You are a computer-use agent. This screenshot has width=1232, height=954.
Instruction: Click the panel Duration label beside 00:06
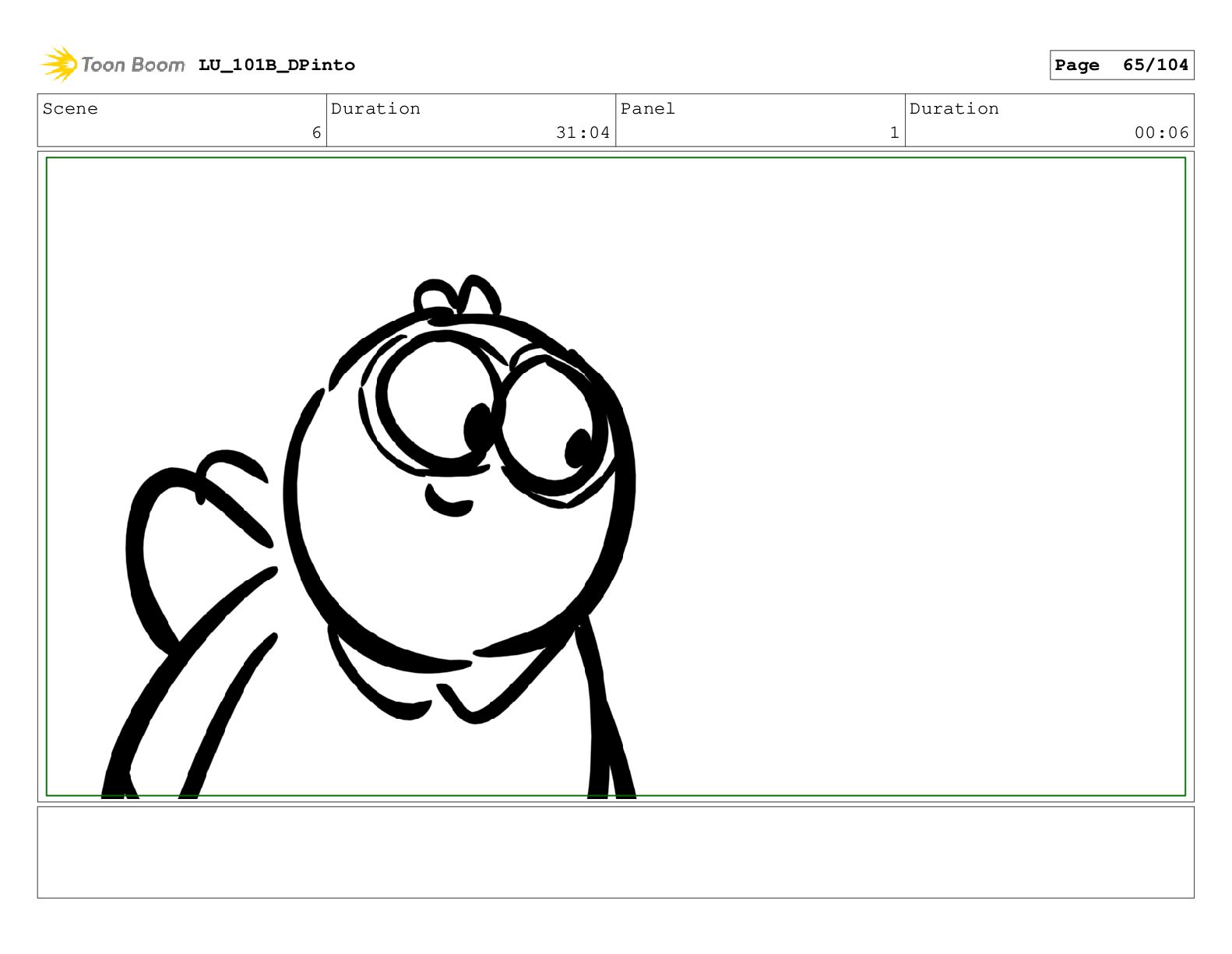click(954, 109)
